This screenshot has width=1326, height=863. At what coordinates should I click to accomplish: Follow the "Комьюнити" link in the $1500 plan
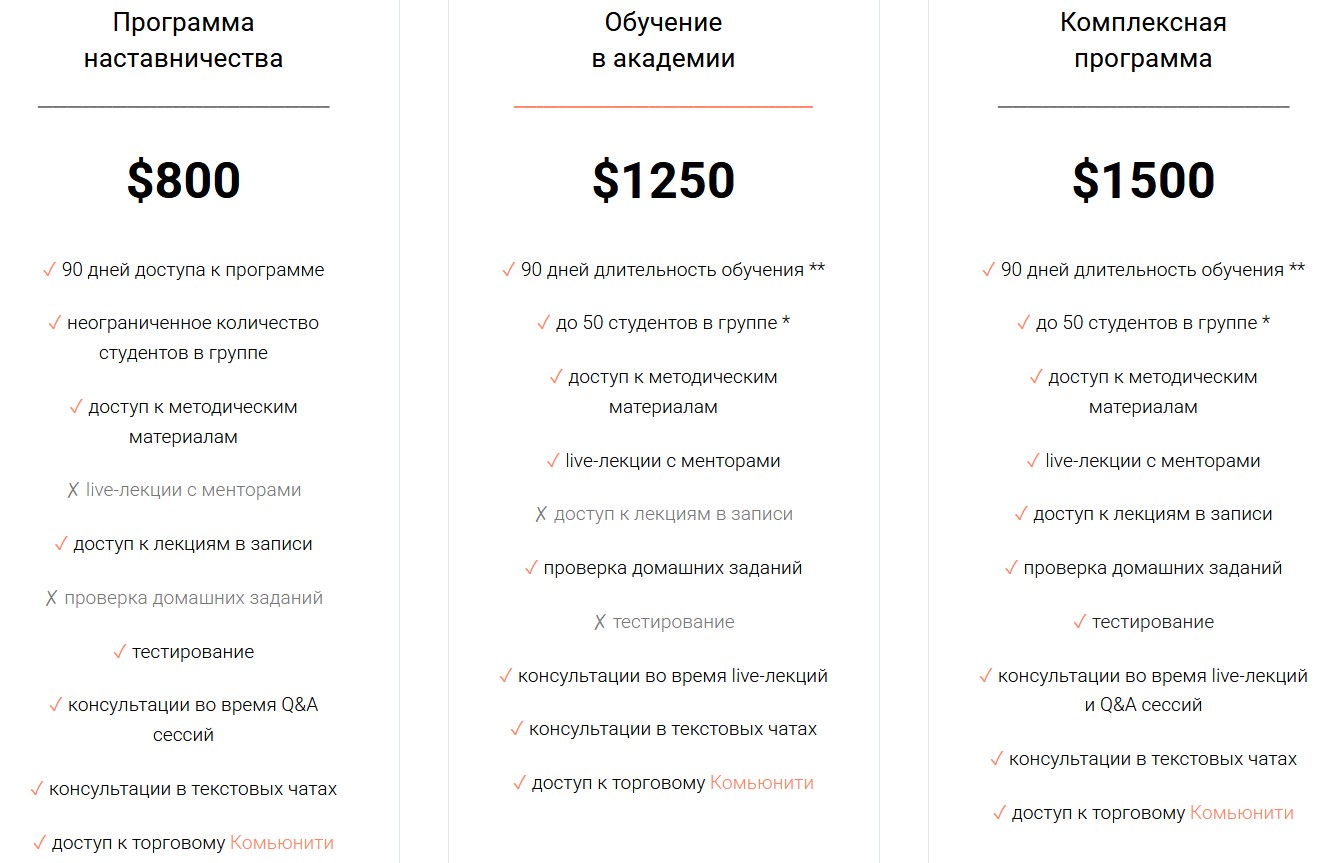(x=1242, y=813)
